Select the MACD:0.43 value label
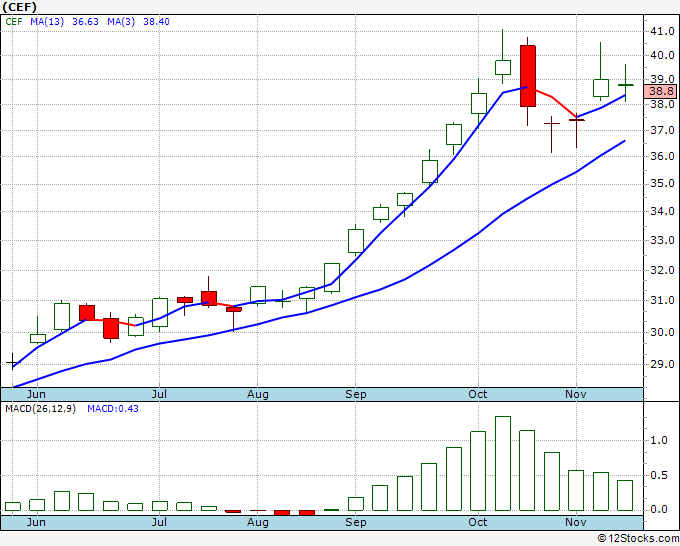The image size is (680, 546). pyautogui.click(x=113, y=409)
